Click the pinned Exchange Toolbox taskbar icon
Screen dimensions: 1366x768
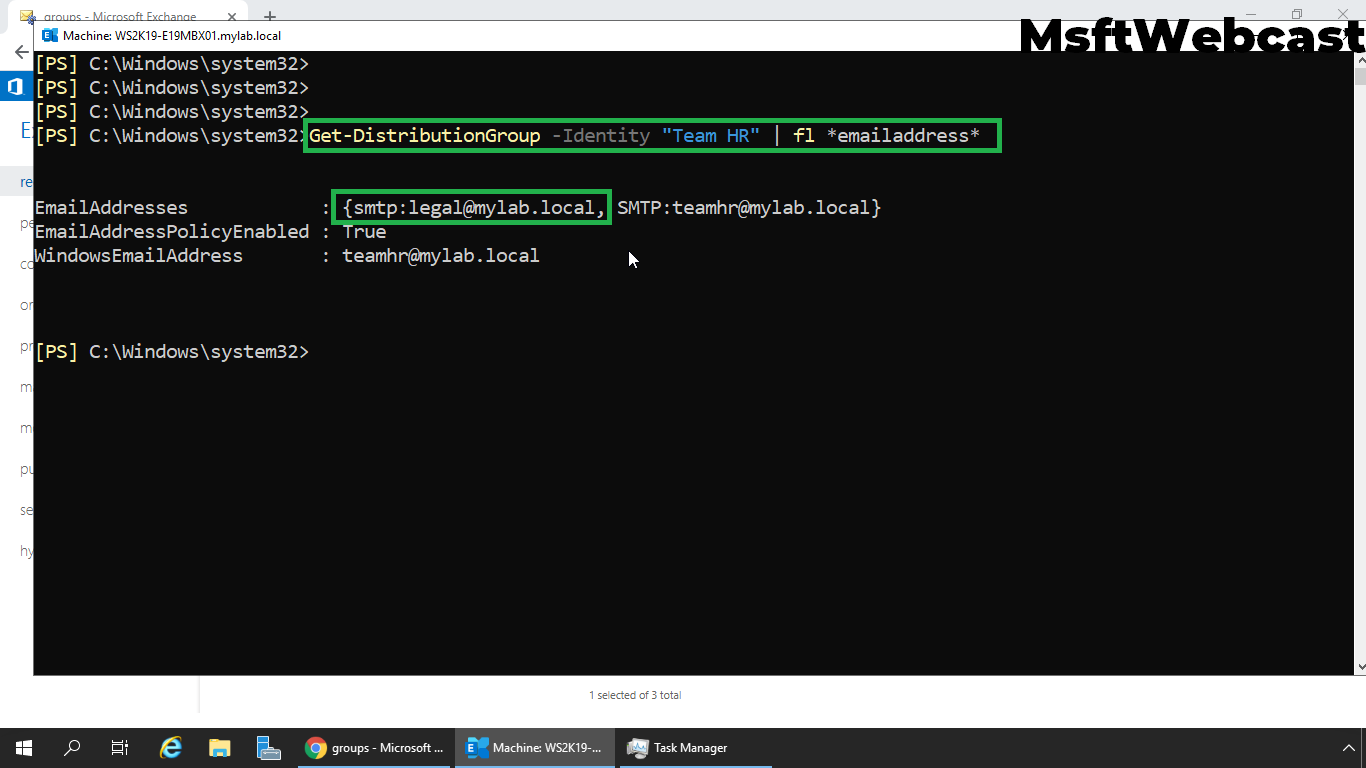[268, 747]
